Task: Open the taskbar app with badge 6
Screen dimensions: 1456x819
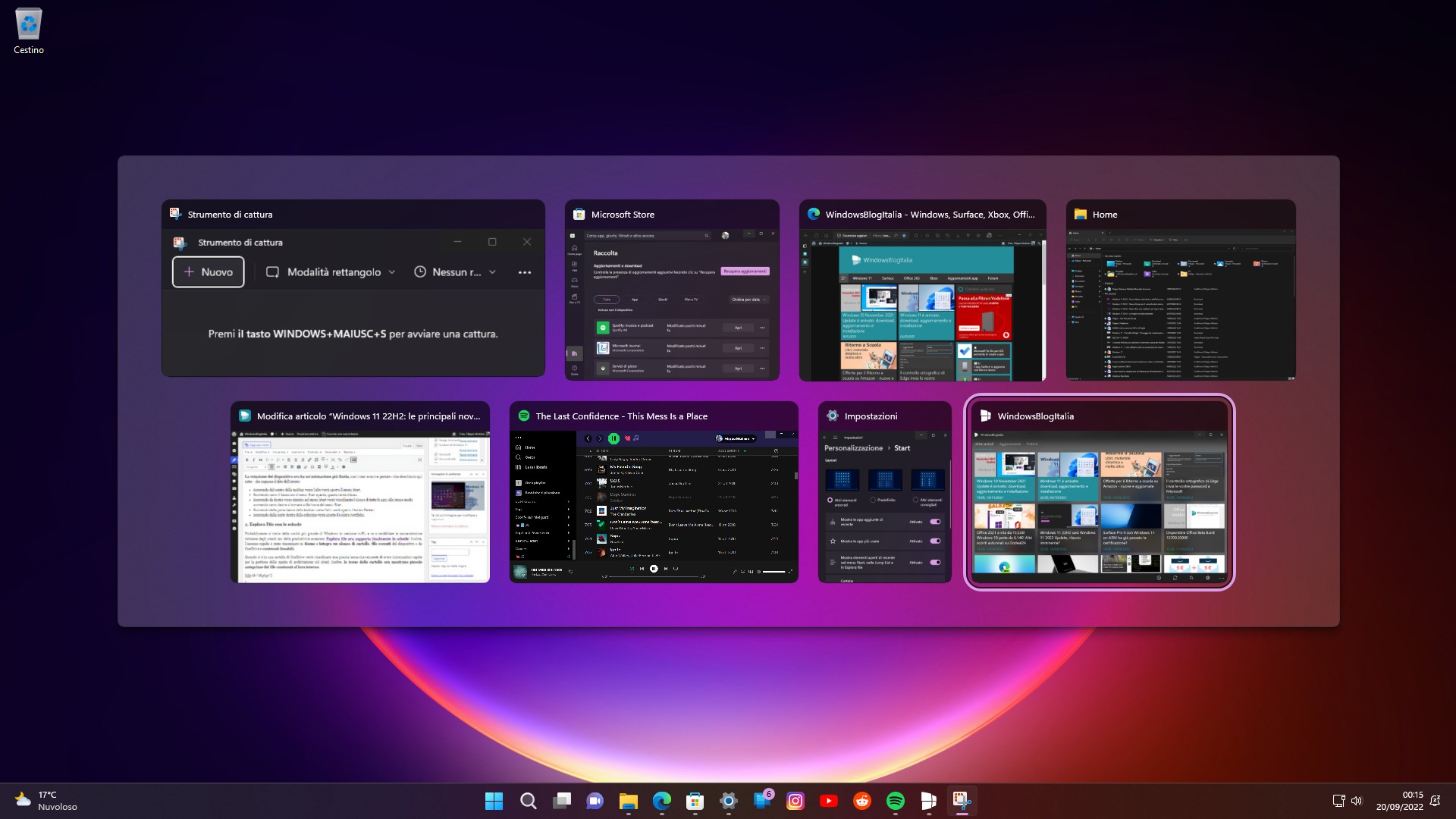Action: click(x=762, y=801)
